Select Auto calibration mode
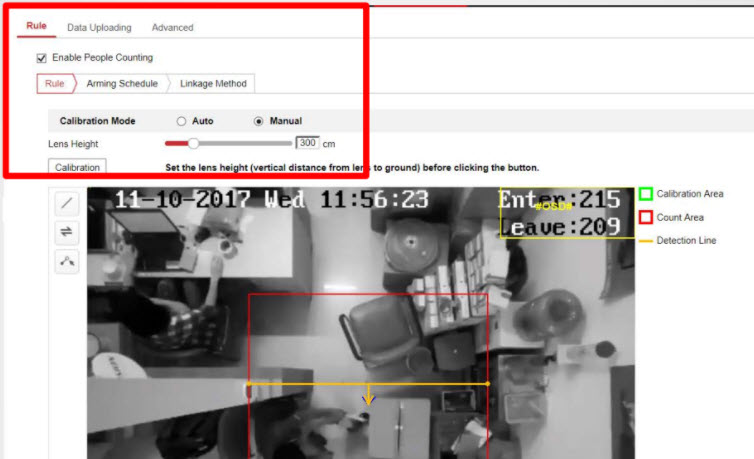This screenshot has height=459, width=754. coord(181,121)
